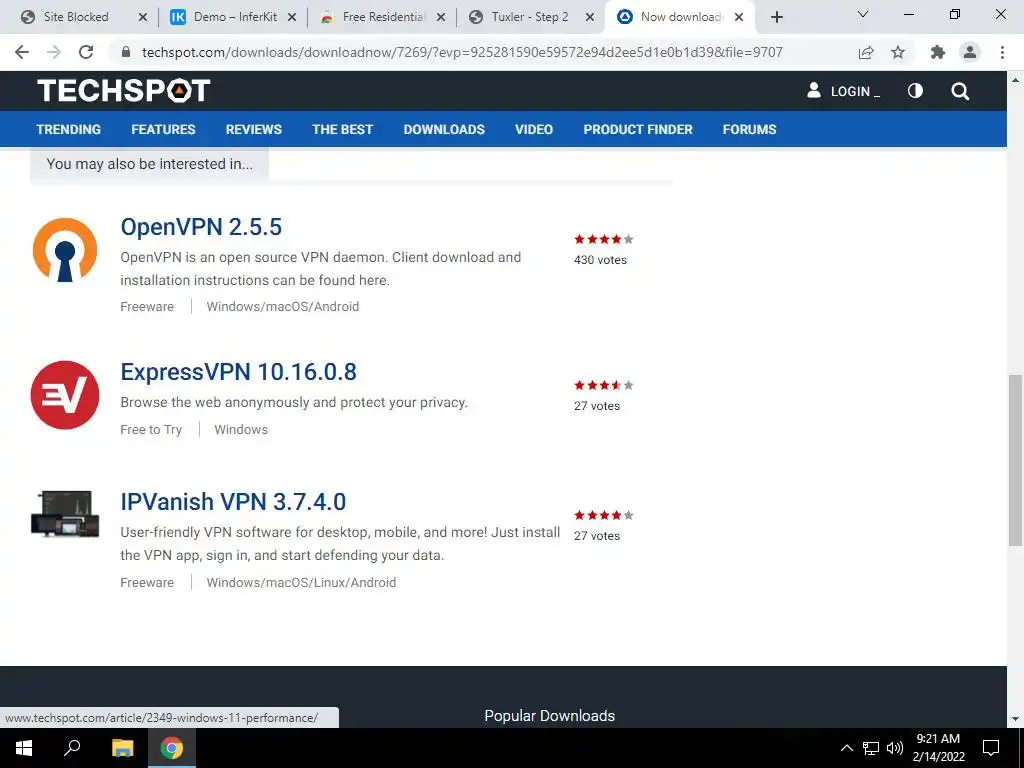This screenshot has height=768, width=1024.
Task: Toggle the dark mode contrast icon
Action: point(915,91)
